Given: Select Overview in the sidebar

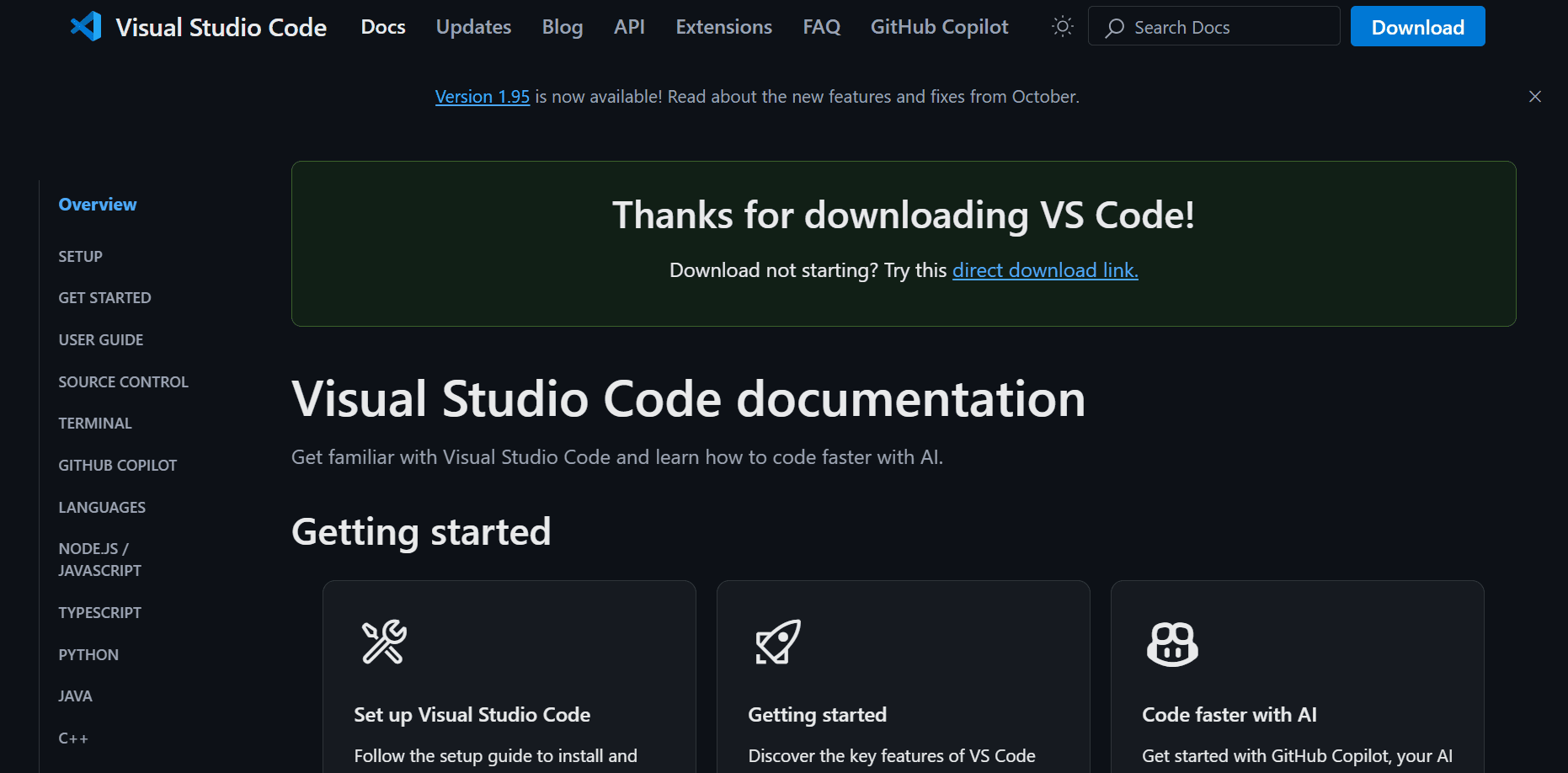Looking at the screenshot, I should click(98, 205).
